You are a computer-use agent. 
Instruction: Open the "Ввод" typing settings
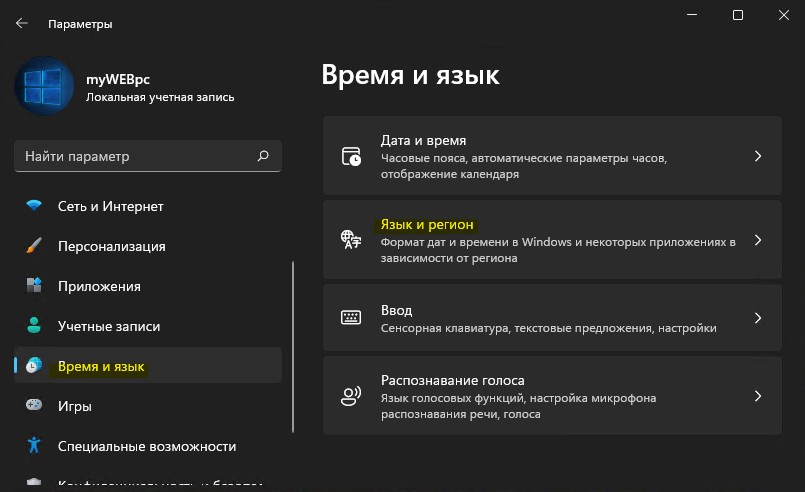pyautogui.click(x=552, y=318)
